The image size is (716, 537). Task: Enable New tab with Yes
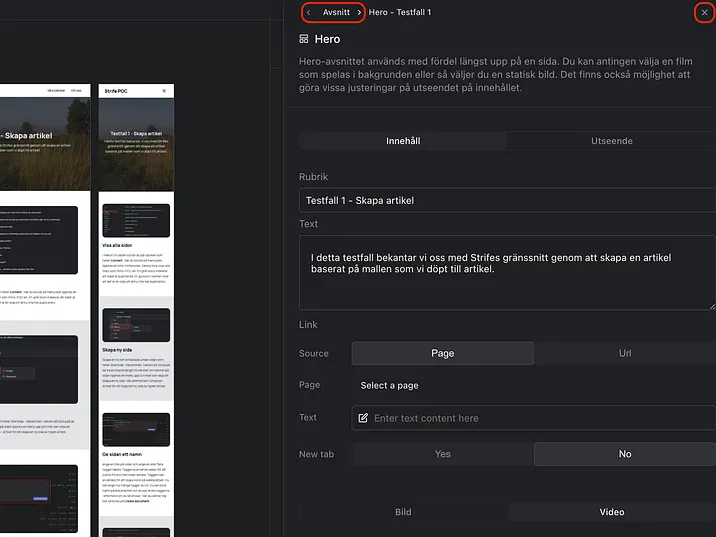pyautogui.click(x=442, y=454)
